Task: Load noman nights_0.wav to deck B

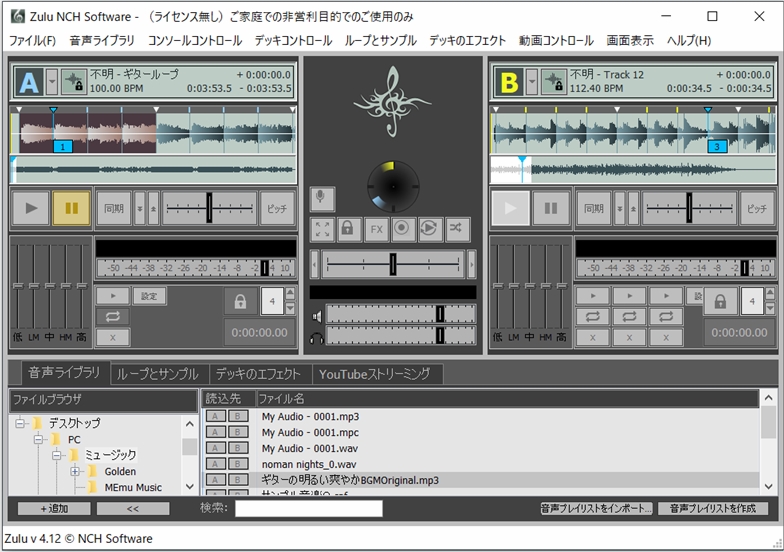Action: pos(238,464)
